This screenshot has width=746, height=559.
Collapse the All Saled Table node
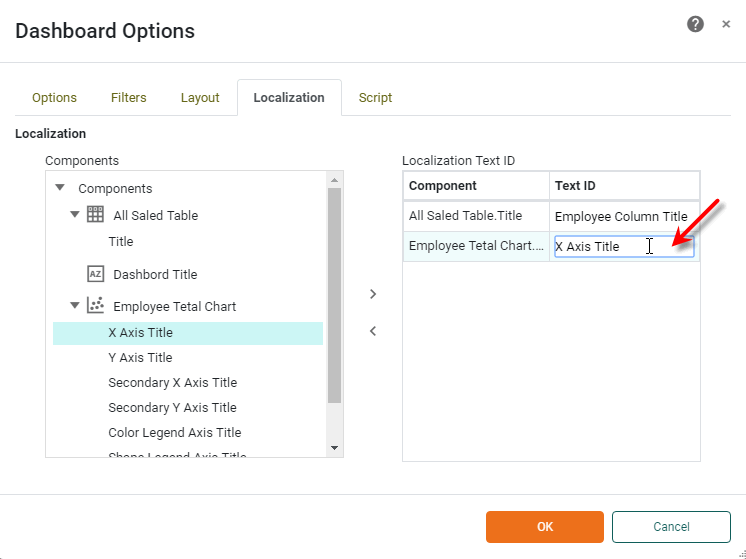75,214
